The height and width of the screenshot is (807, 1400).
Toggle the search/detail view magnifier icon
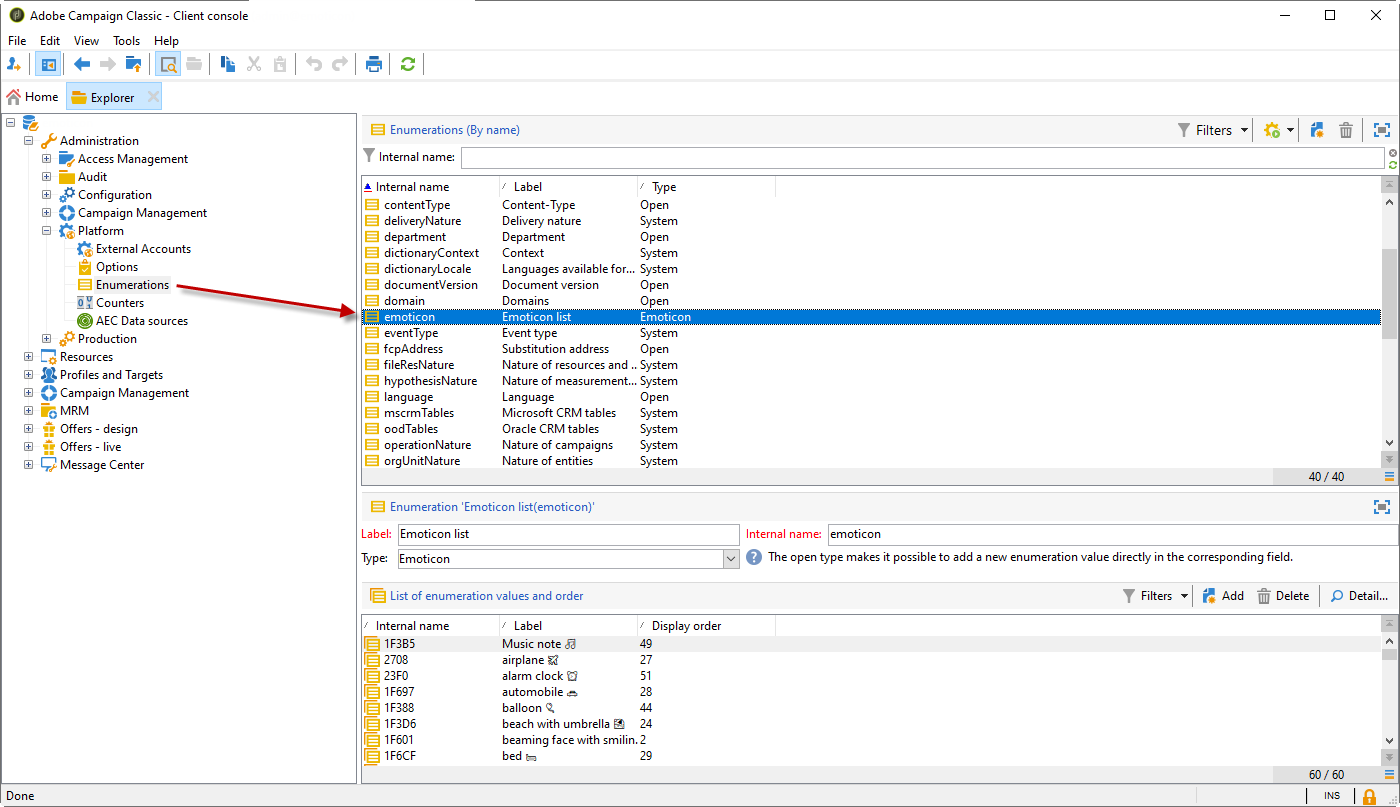click(x=168, y=64)
